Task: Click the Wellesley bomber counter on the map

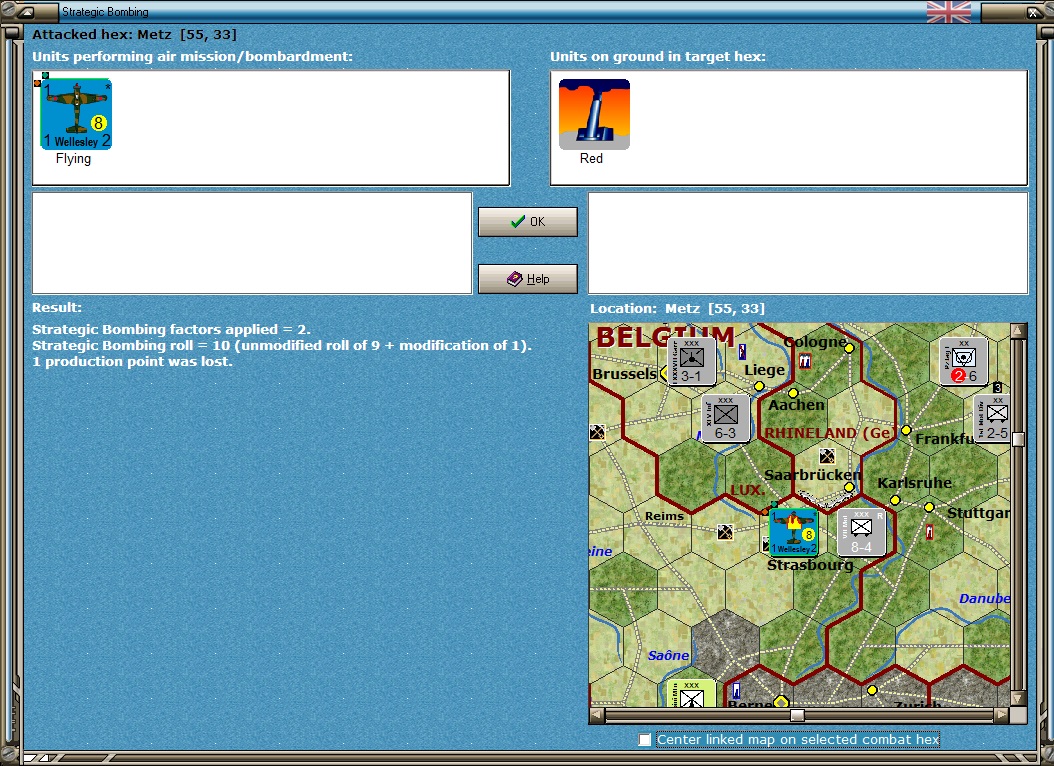Action: (x=793, y=532)
